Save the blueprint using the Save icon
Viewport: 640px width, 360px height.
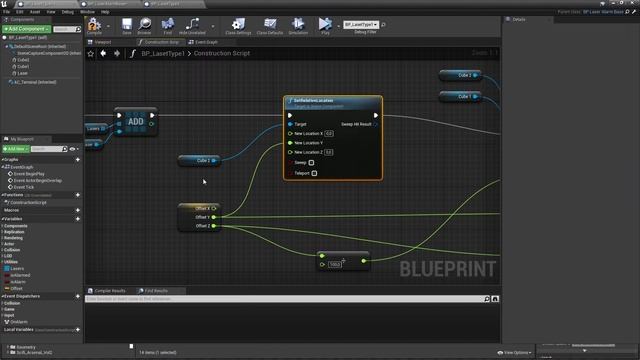tap(127, 26)
